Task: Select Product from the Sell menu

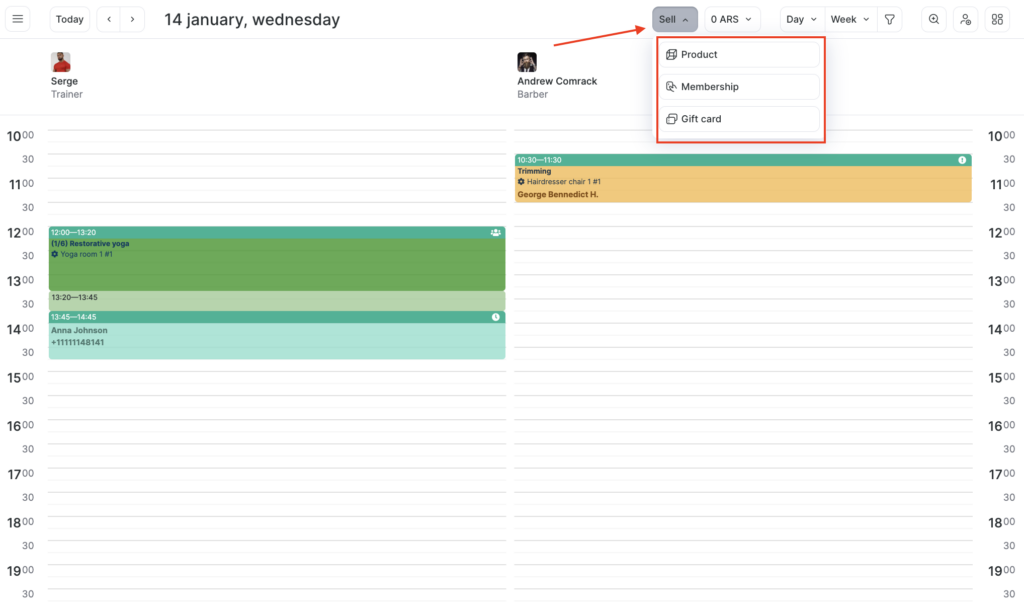Action: (699, 55)
